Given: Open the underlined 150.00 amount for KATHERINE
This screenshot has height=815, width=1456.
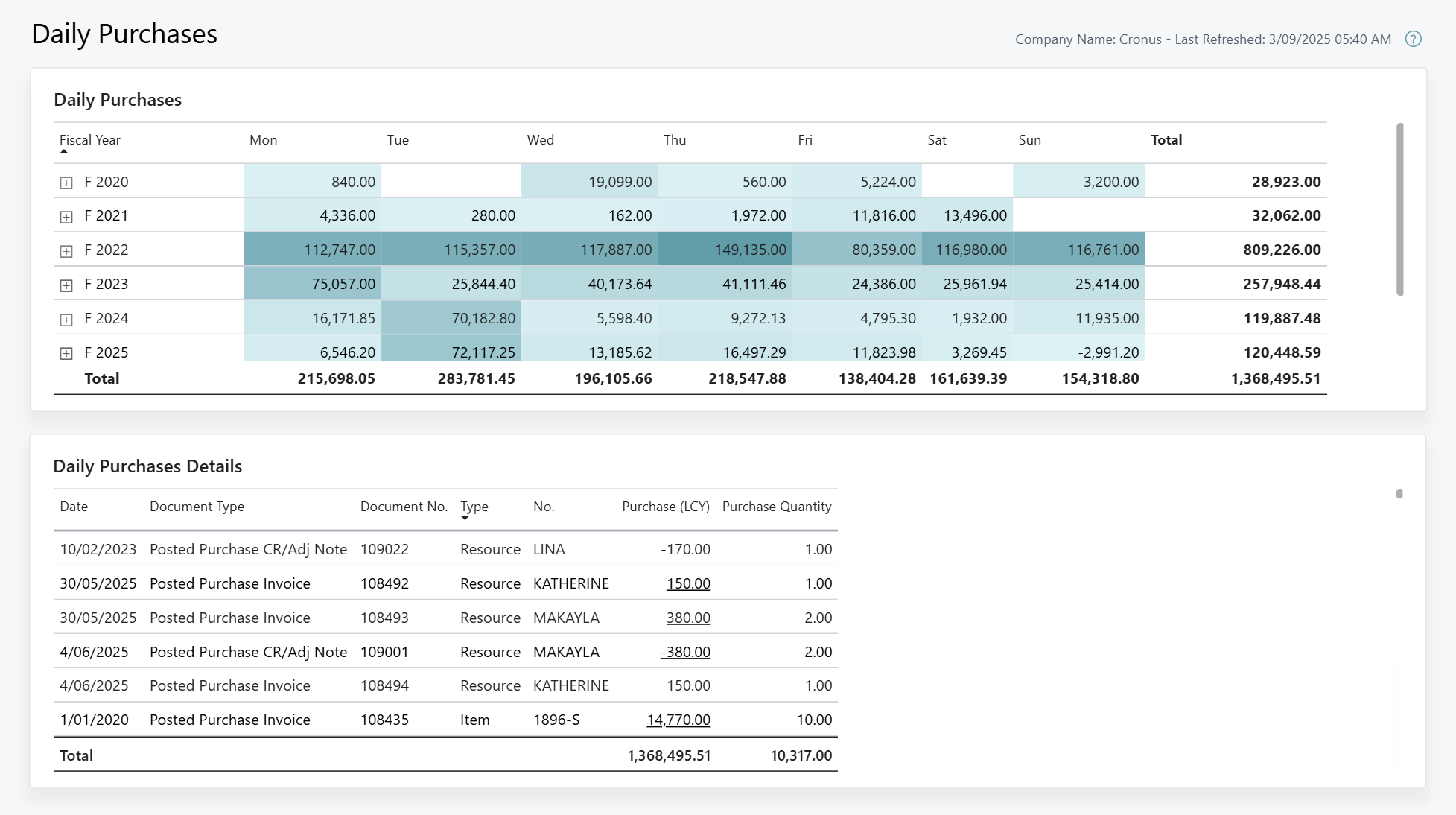Looking at the screenshot, I should [688, 583].
